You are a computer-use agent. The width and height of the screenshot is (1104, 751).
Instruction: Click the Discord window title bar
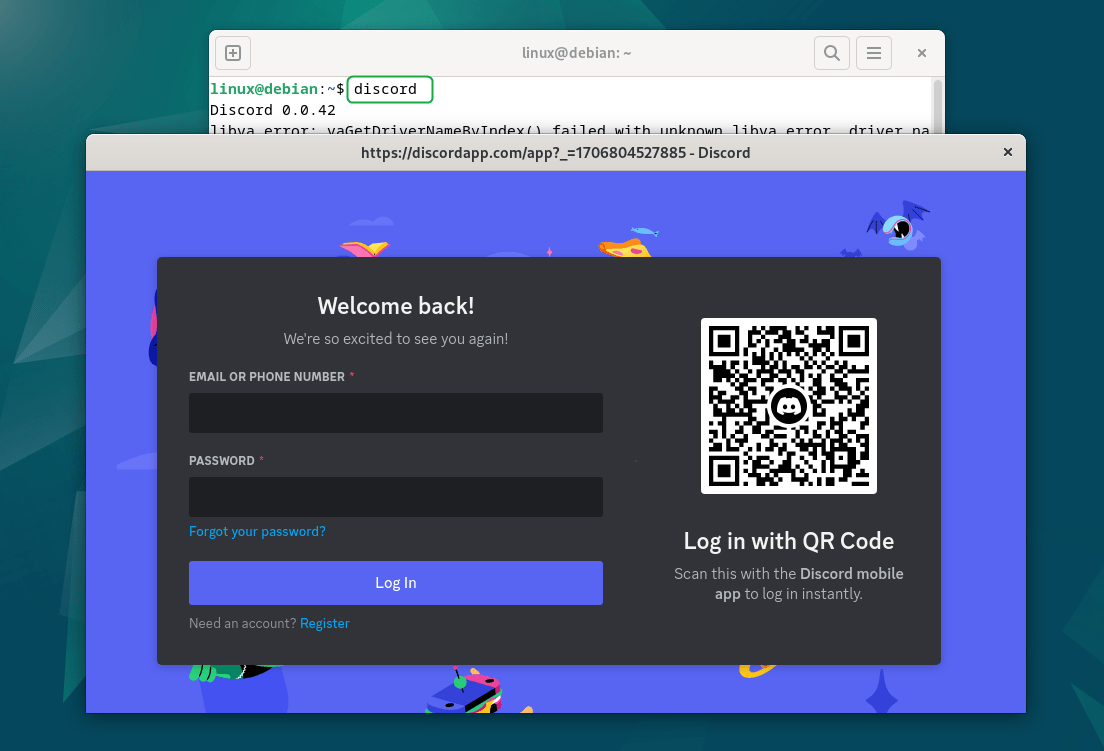click(x=555, y=152)
